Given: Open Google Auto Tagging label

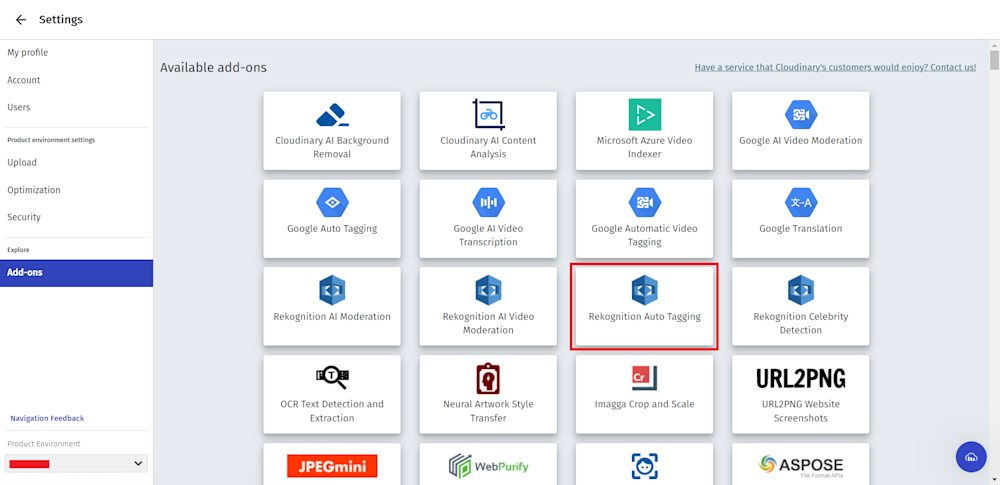Looking at the screenshot, I should (x=332, y=228).
